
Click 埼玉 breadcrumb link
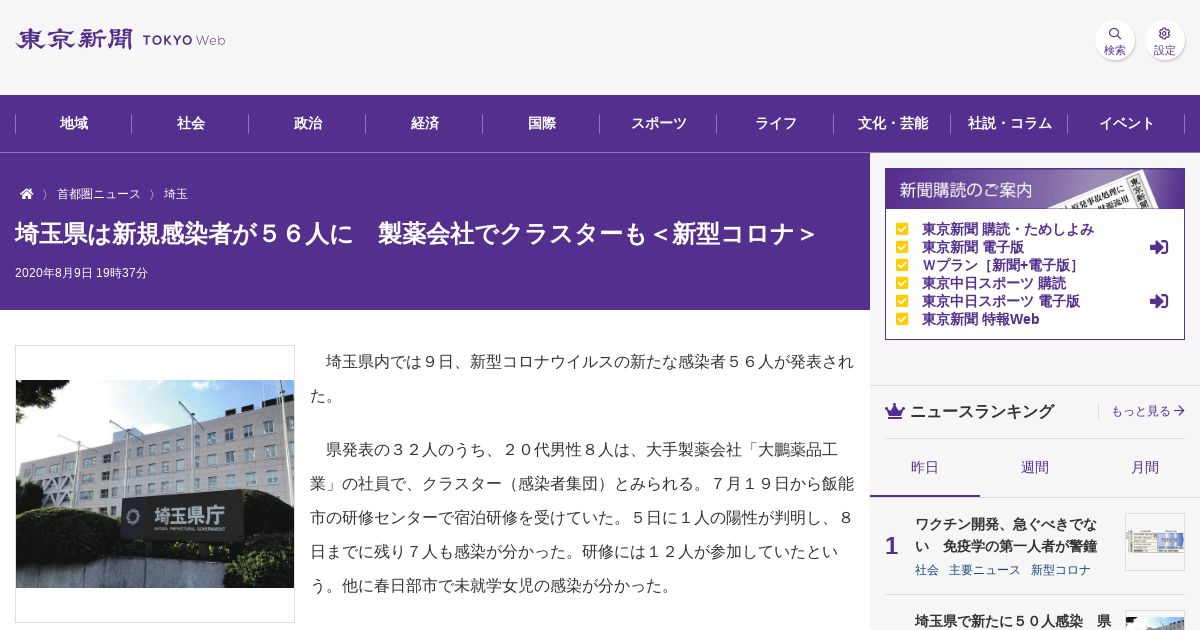(176, 194)
